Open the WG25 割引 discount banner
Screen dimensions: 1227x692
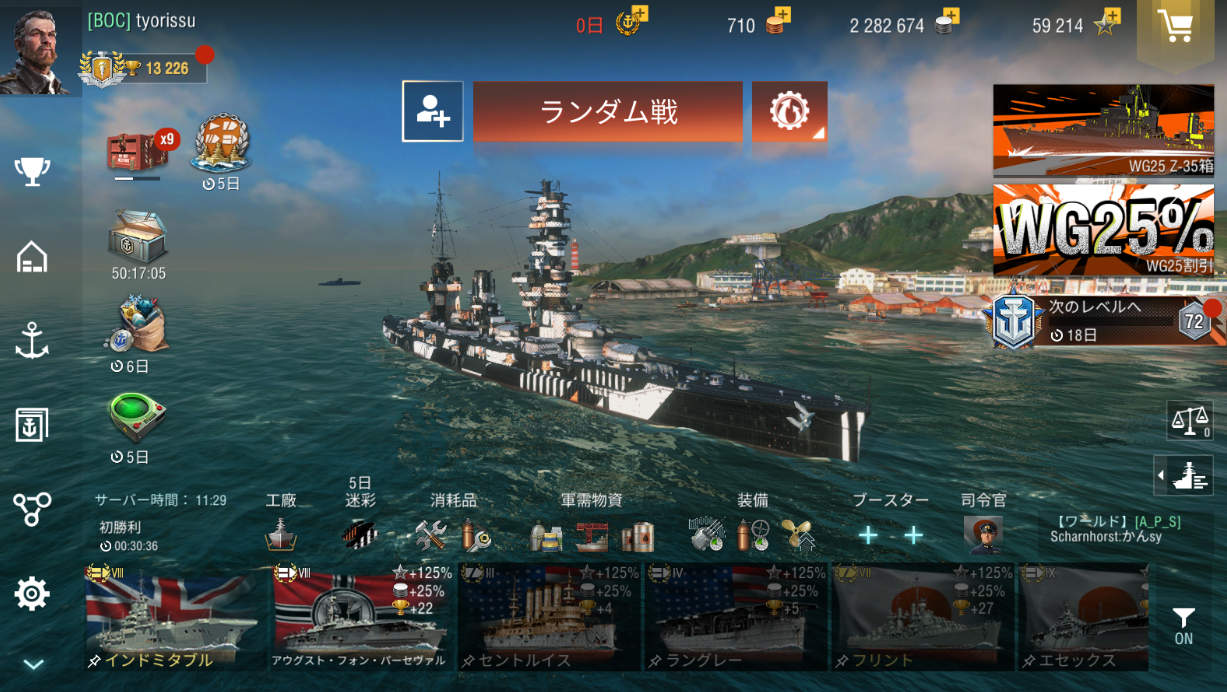[x=1104, y=230]
